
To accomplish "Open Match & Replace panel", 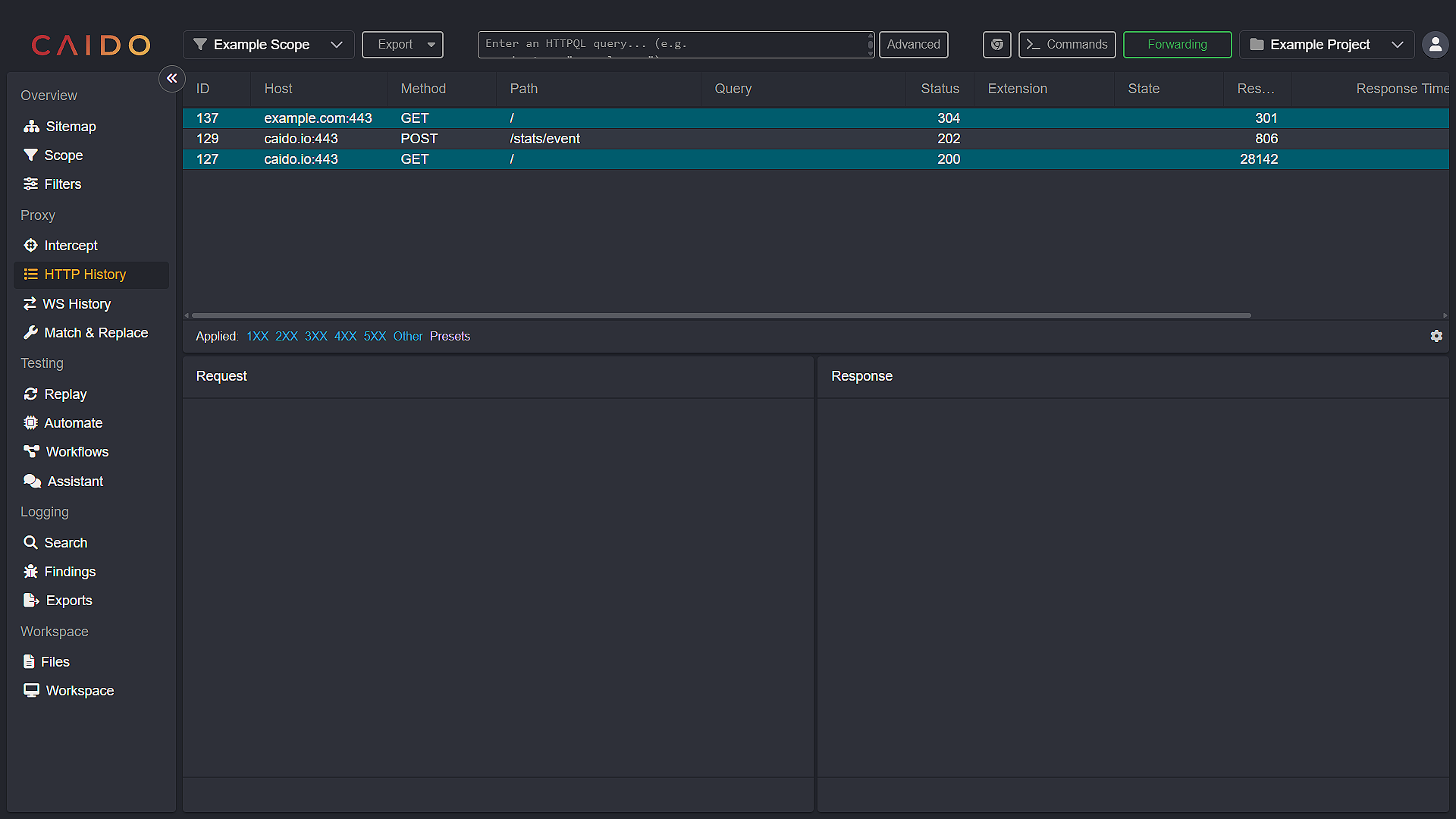I will [x=96, y=332].
